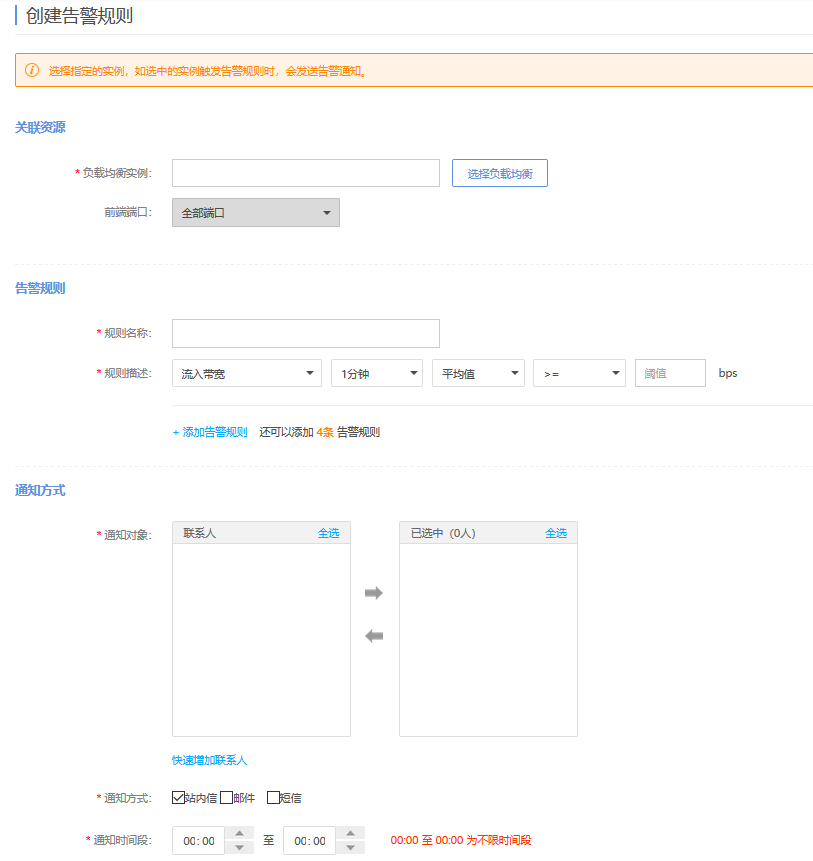Viewport: 813px width, 861px height.
Task: Click the 选择负载均衡 button
Action: (x=499, y=173)
